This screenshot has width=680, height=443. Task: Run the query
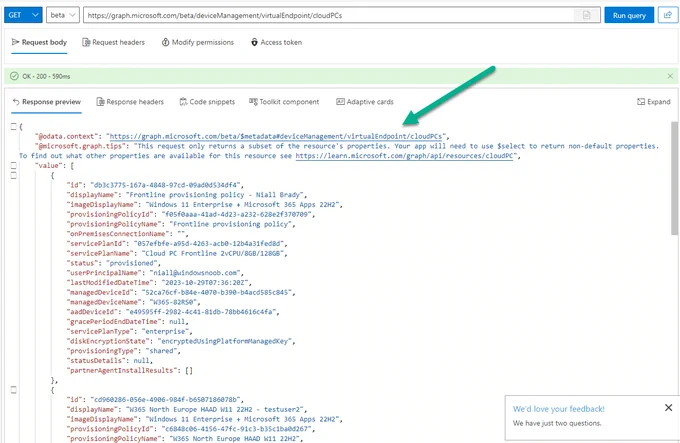pos(629,15)
